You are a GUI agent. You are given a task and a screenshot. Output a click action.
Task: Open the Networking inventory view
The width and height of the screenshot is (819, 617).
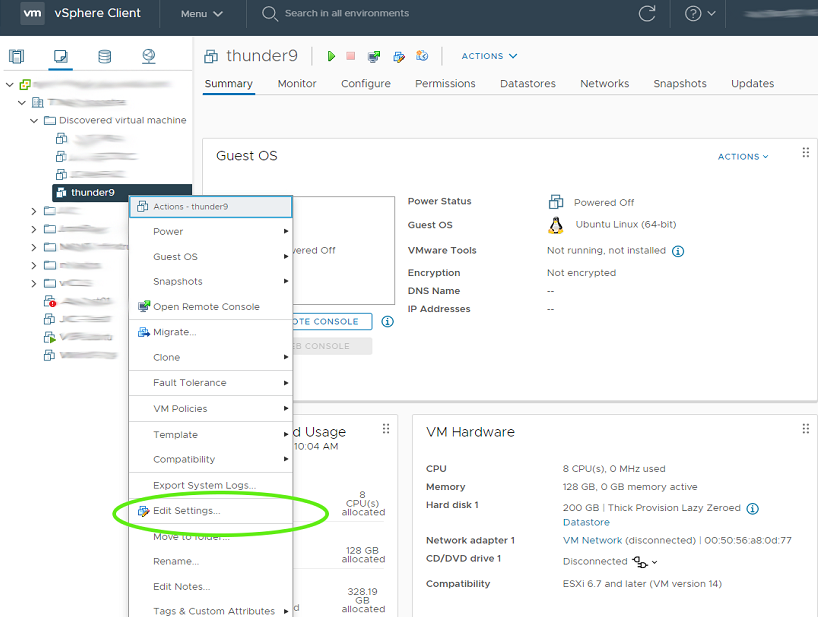149,56
